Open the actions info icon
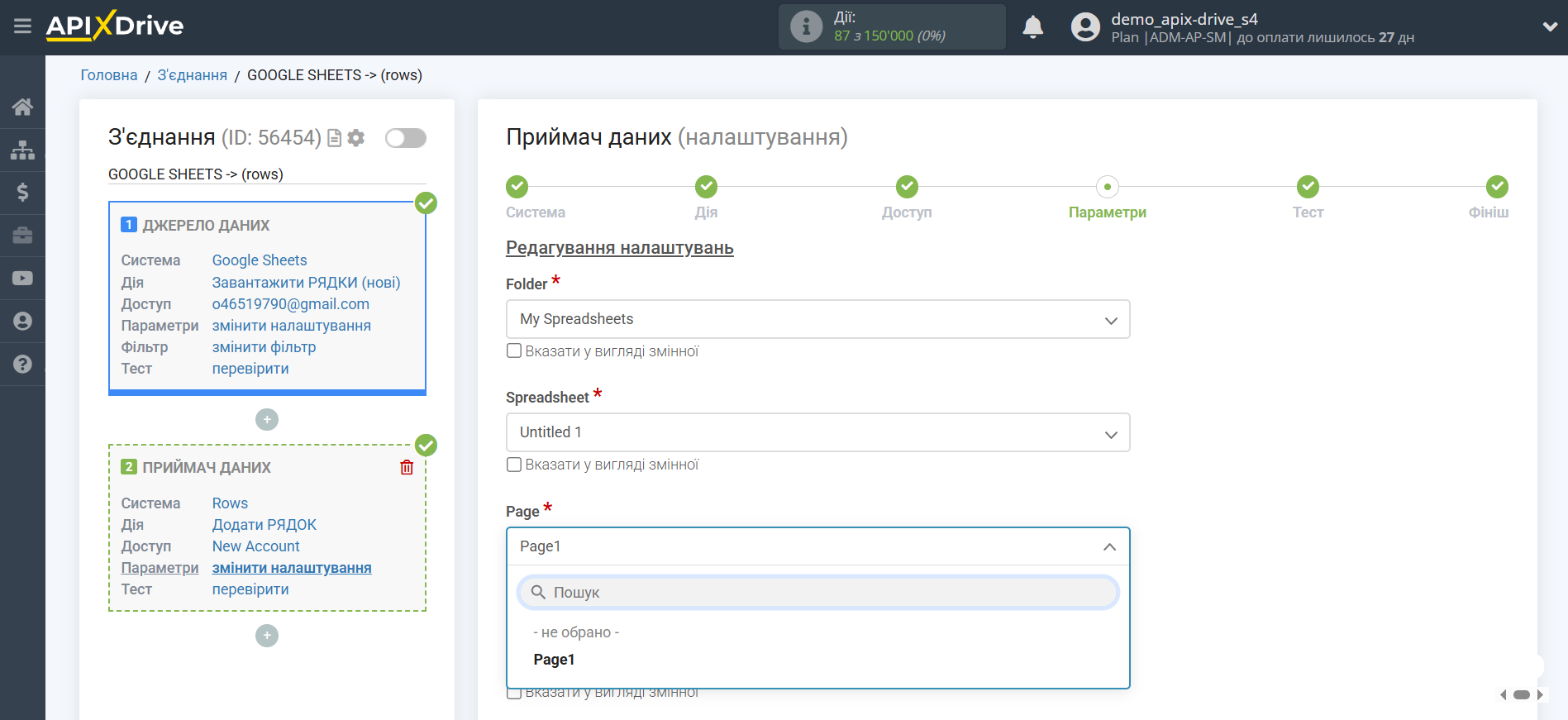 click(x=806, y=26)
